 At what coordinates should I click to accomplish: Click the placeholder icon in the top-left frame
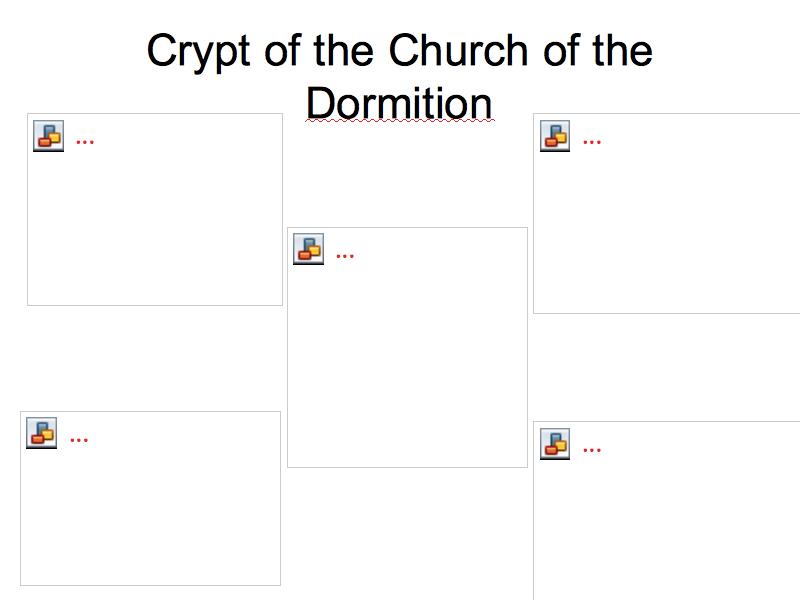click(48, 136)
